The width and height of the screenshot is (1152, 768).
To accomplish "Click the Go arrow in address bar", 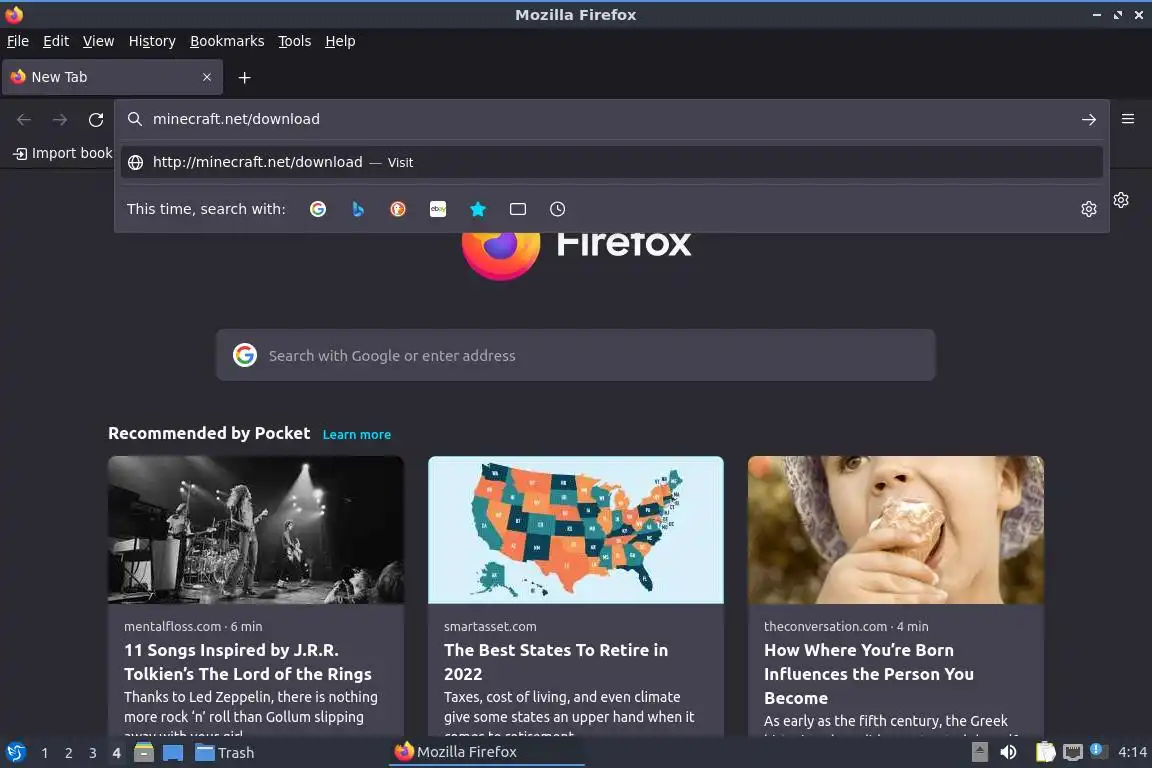I will (x=1089, y=120).
